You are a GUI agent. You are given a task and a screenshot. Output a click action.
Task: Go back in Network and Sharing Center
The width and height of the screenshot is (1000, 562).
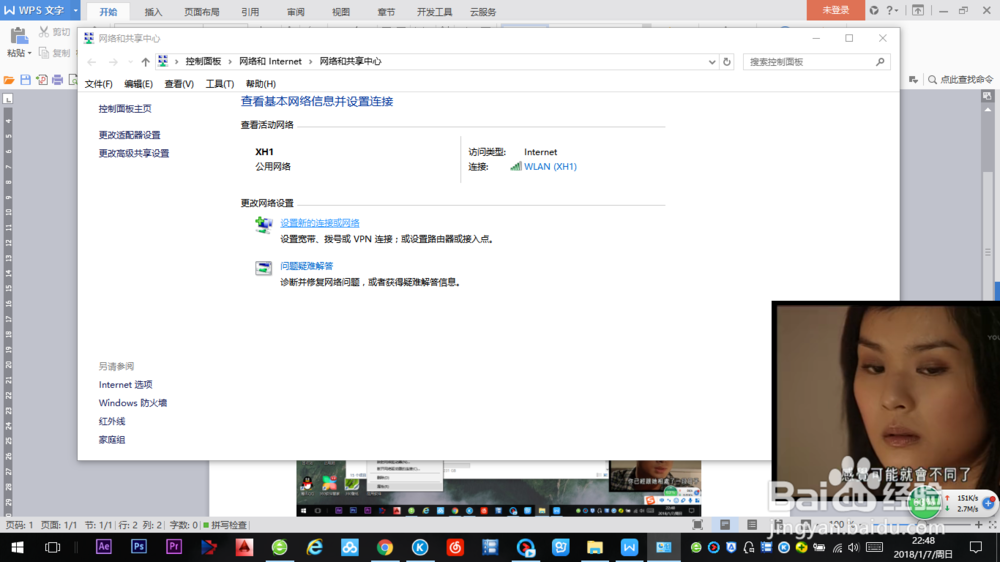92,62
